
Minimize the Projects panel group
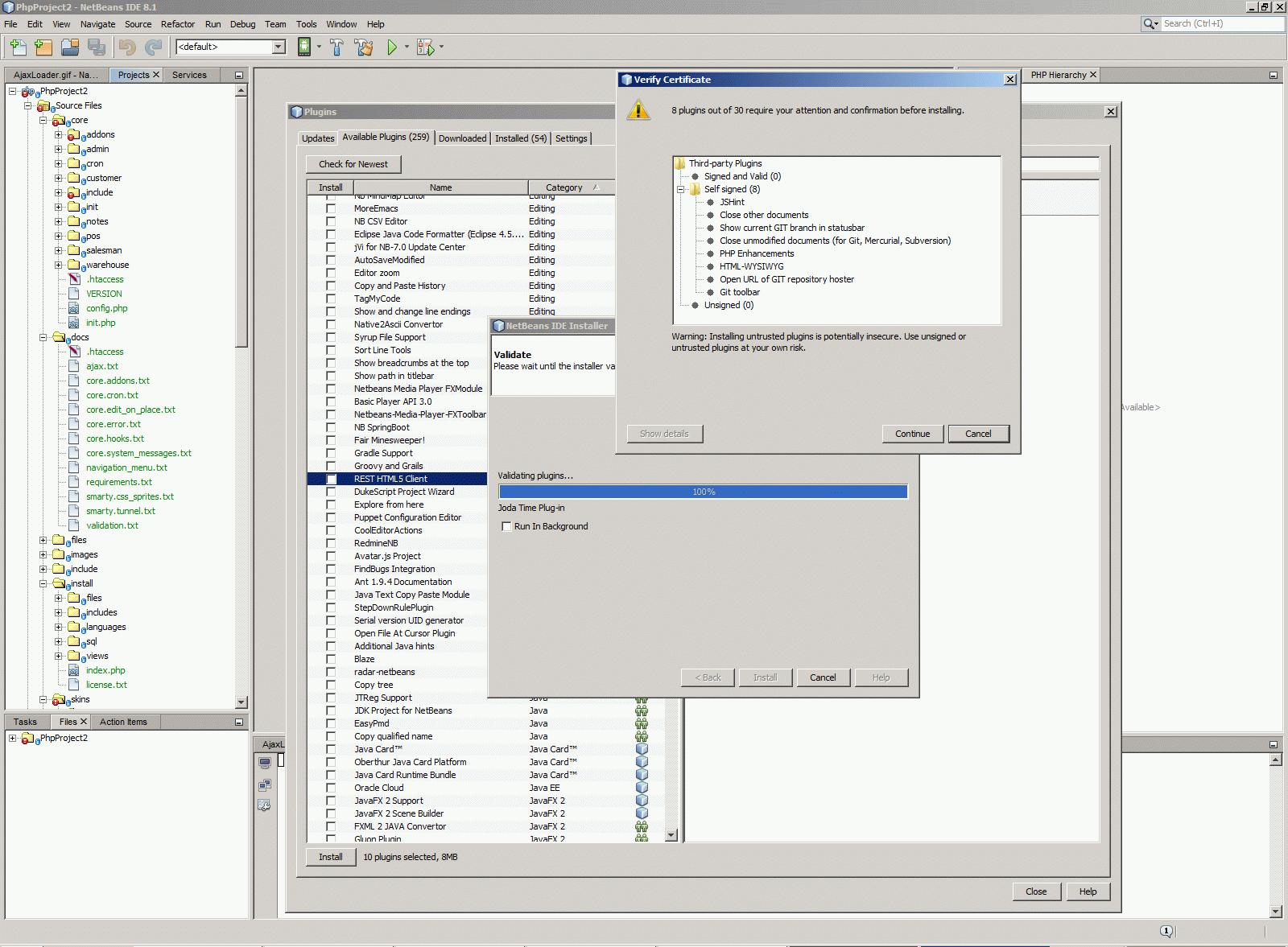(239, 76)
